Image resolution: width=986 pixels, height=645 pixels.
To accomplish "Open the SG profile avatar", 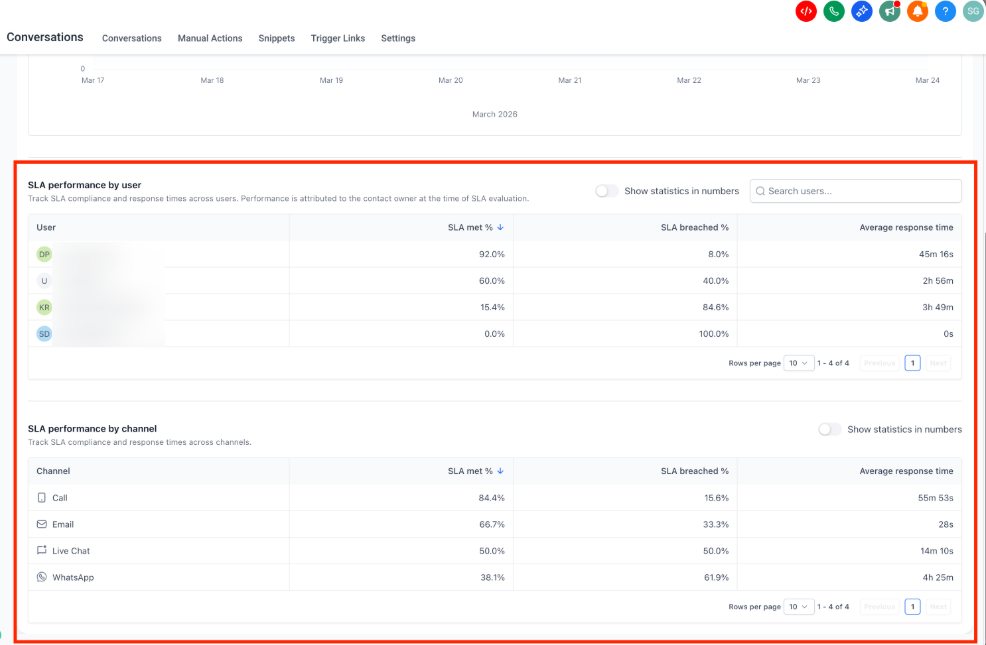I will (973, 11).
